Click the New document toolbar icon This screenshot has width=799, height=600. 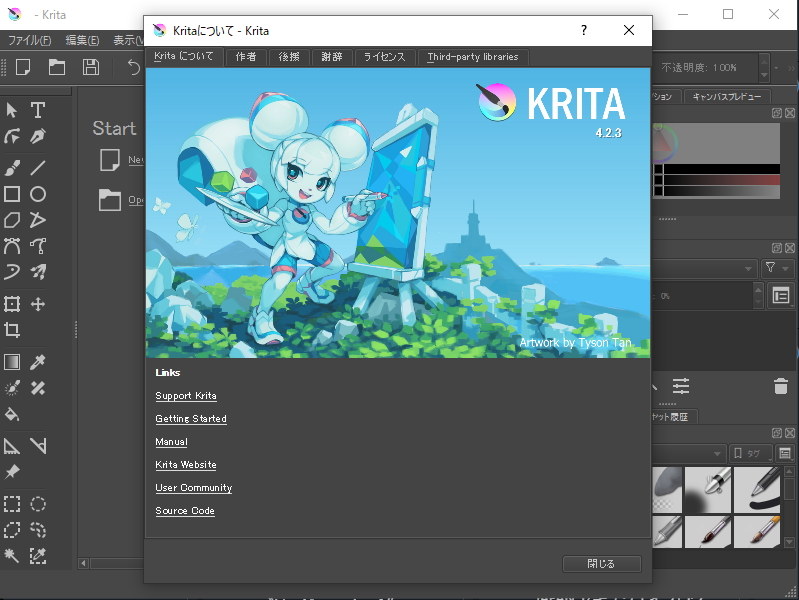click(23, 67)
